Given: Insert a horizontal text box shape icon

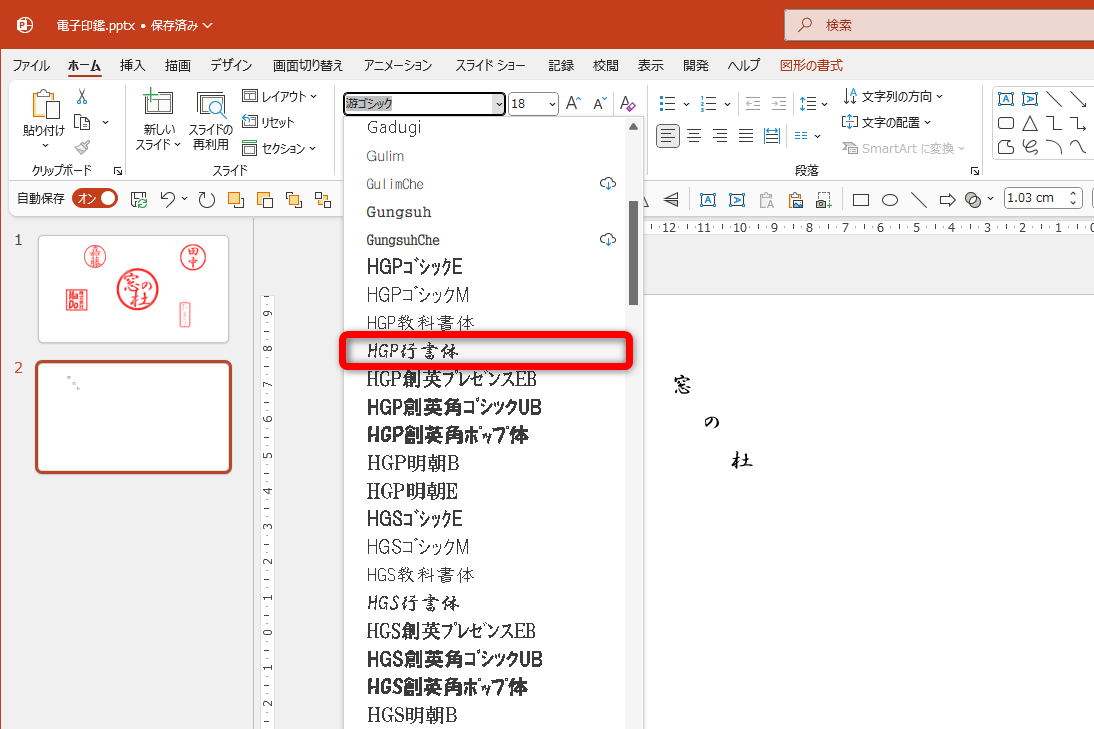Looking at the screenshot, I should pyautogui.click(x=1006, y=98).
